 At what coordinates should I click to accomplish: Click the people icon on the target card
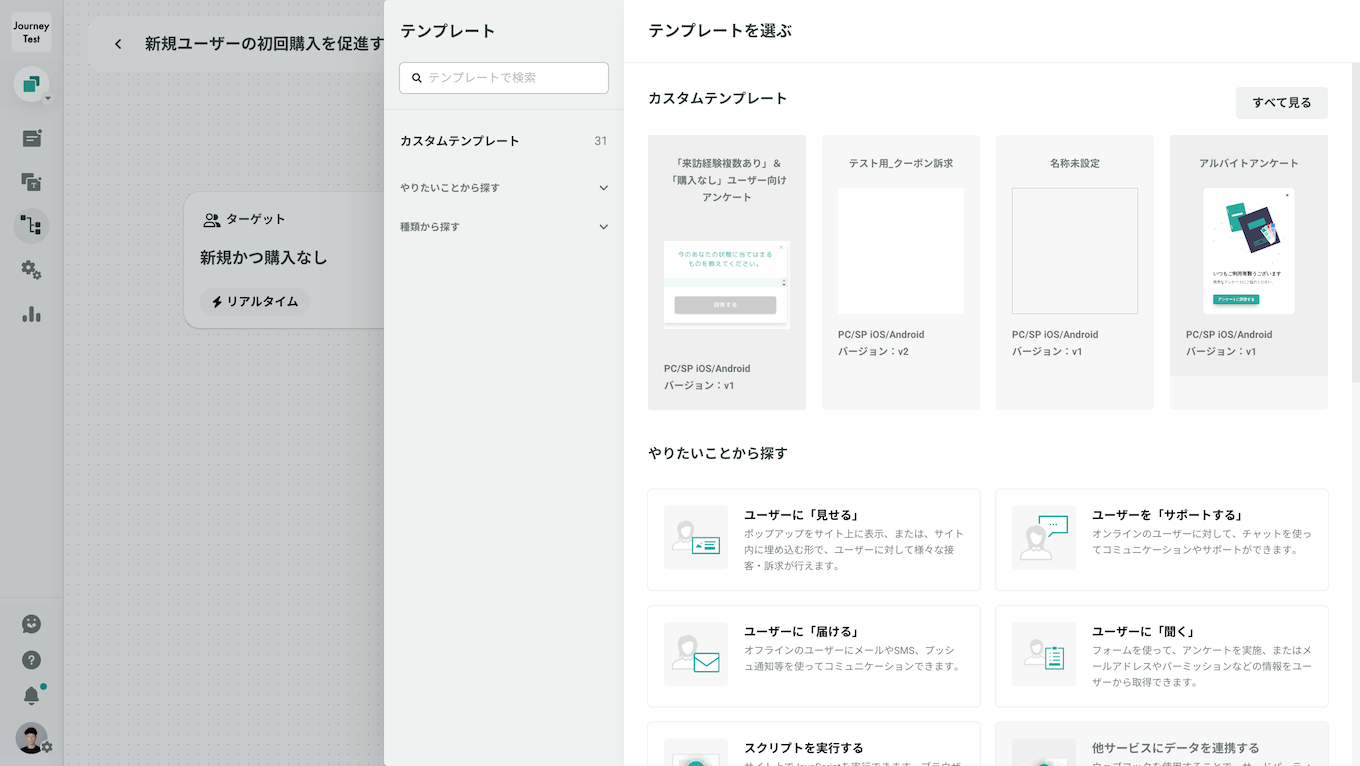tap(211, 220)
